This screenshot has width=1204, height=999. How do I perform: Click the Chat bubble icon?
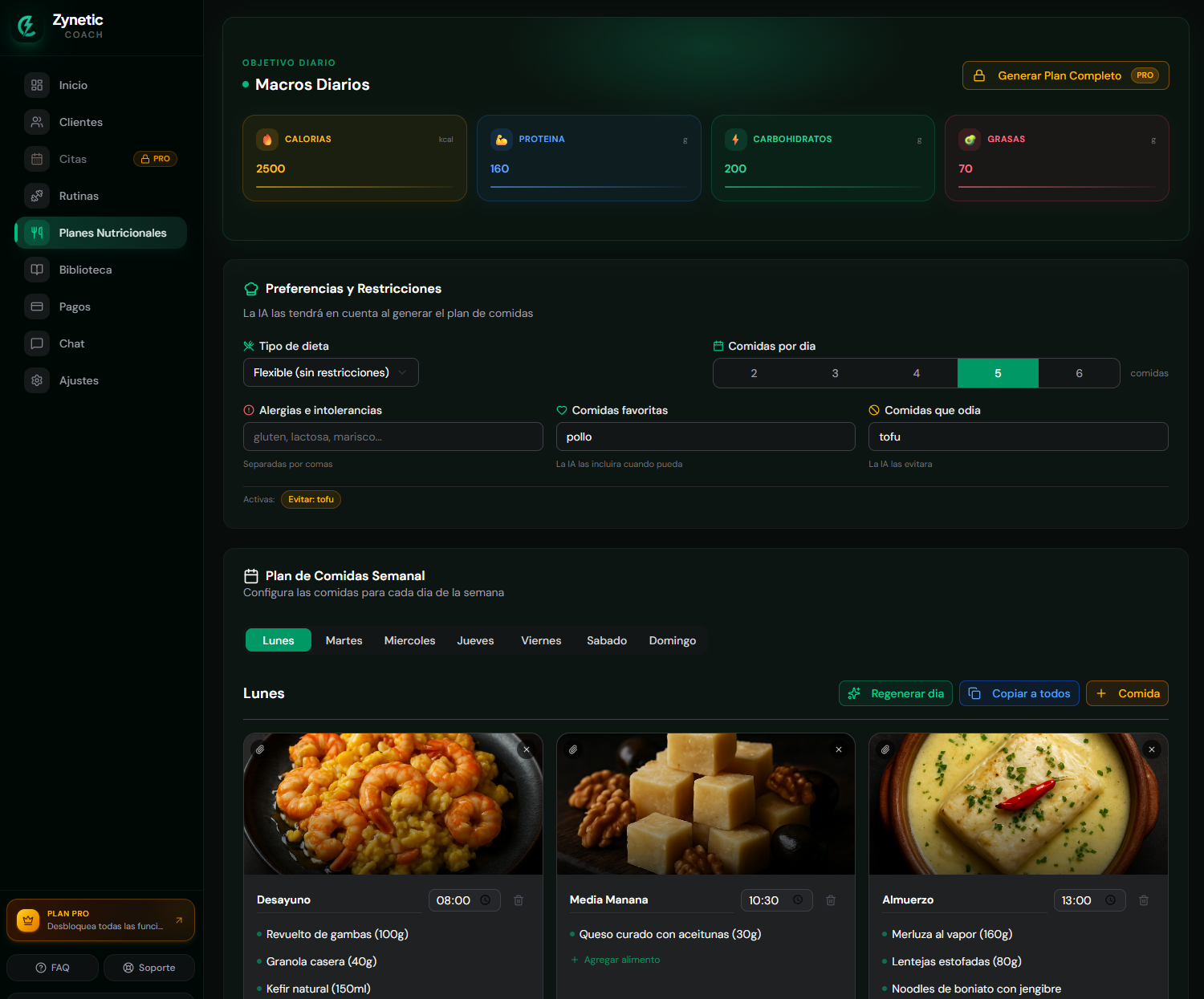pos(37,343)
